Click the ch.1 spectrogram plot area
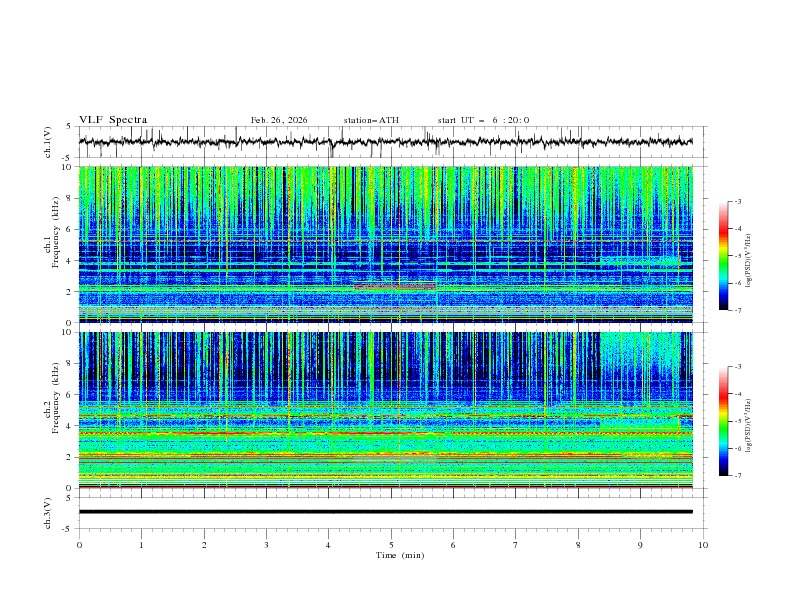792x612 pixels. pos(385,244)
